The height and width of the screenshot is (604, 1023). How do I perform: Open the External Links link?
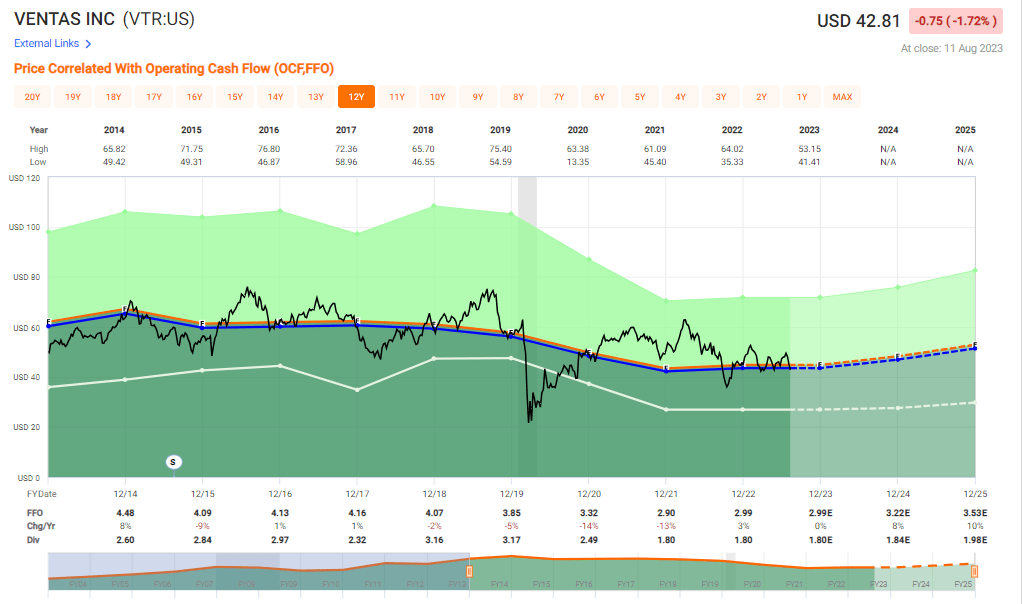[46, 43]
